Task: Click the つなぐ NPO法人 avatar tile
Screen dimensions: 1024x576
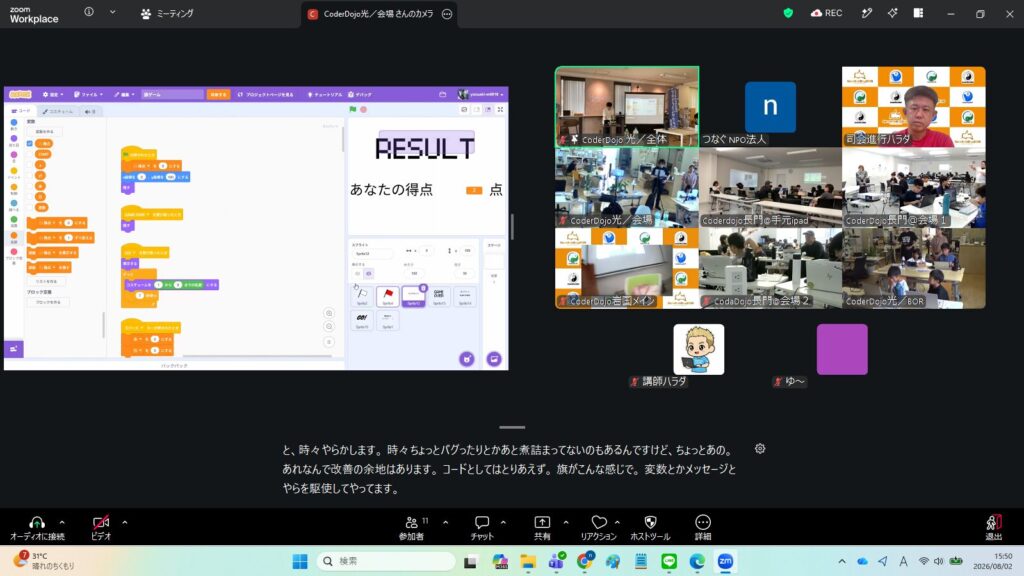Action: click(771, 106)
